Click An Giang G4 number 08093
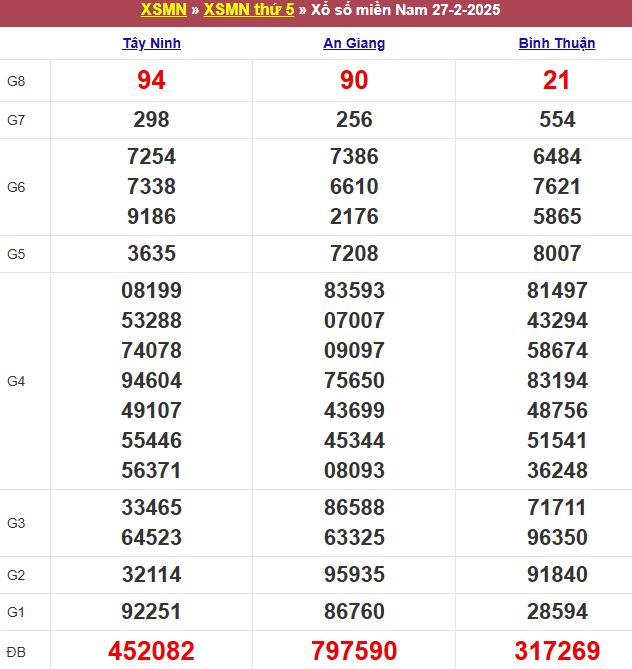The height and width of the screenshot is (669, 632). pyautogui.click(x=354, y=470)
